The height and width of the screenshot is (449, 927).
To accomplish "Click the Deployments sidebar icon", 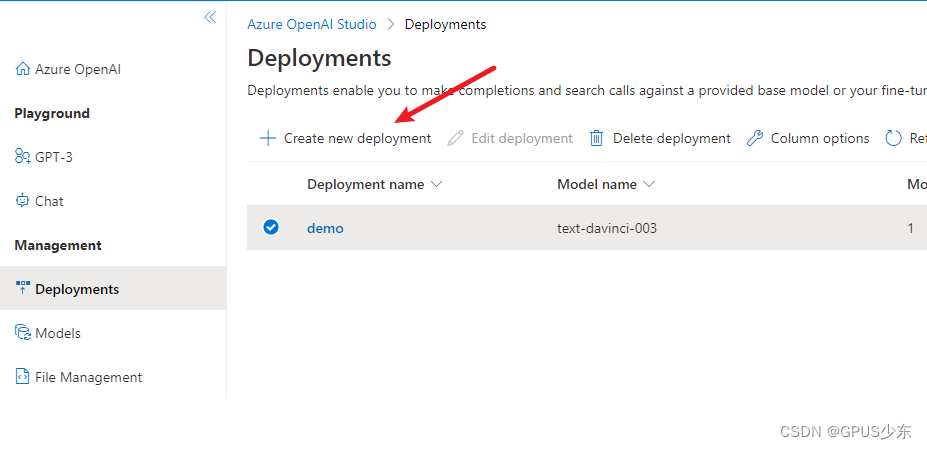I will click(22, 288).
